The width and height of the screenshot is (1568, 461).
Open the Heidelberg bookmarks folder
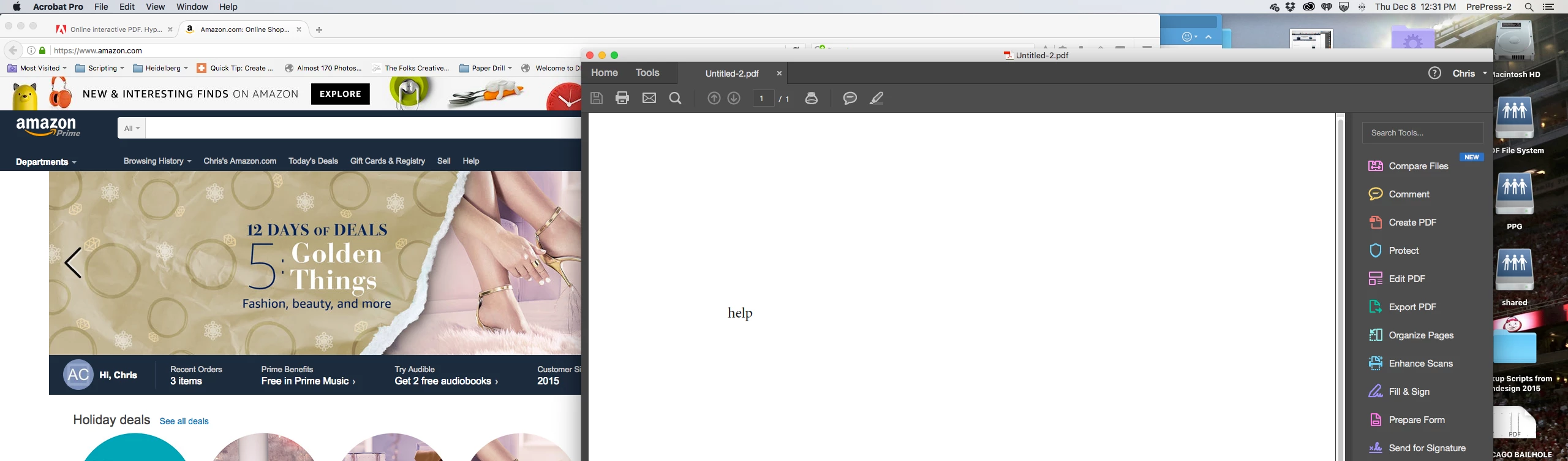[x=160, y=68]
